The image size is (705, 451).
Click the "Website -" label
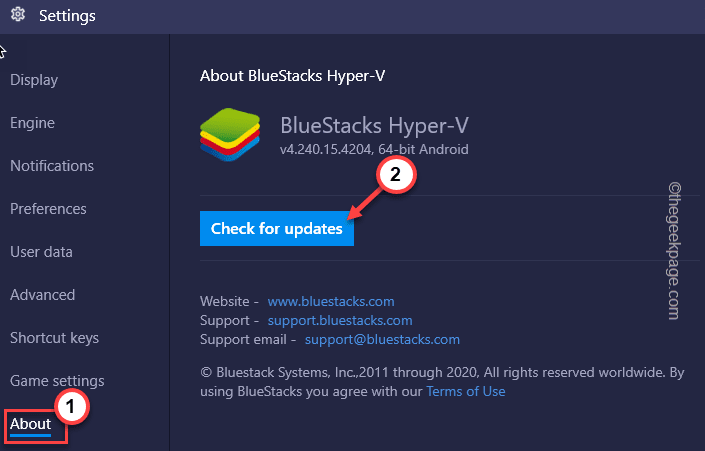point(229,301)
